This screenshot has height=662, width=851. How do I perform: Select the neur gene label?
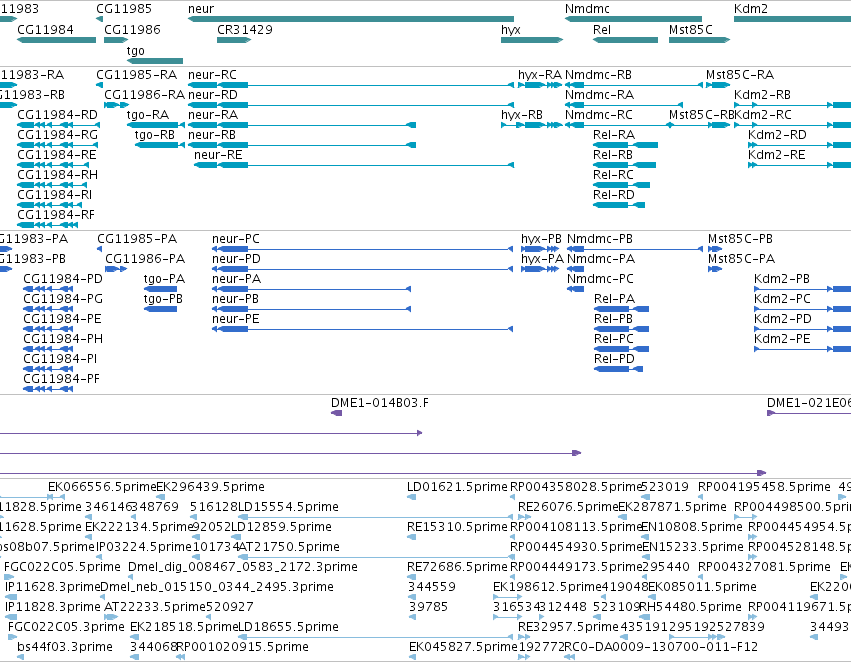click(x=201, y=9)
